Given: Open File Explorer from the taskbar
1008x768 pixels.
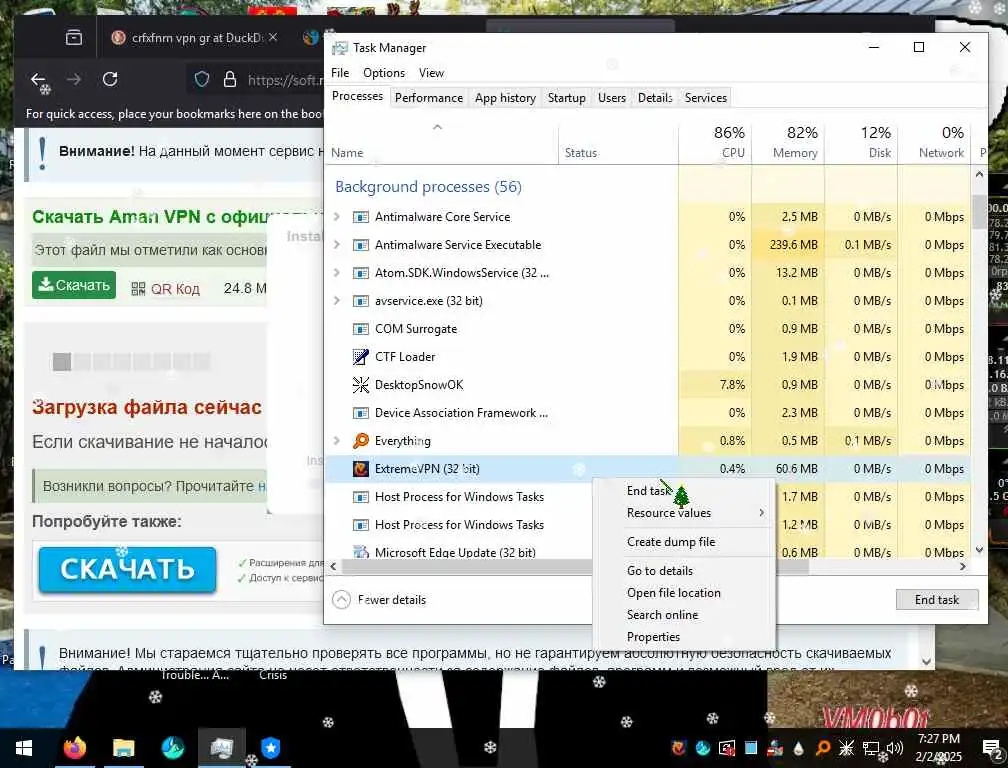Looking at the screenshot, I should coord(123,748).
